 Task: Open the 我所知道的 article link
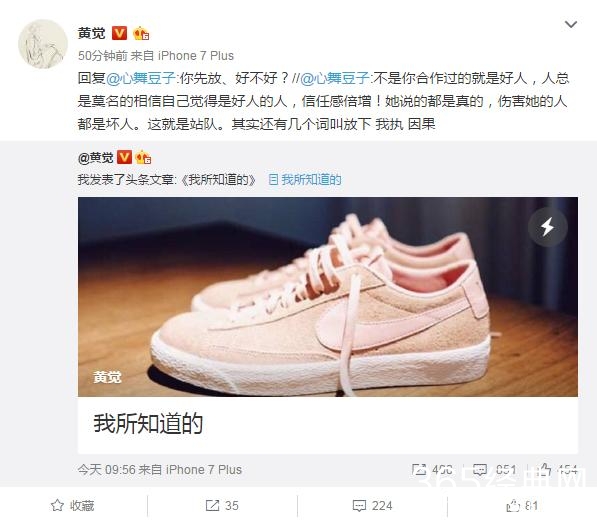[305, 179]
